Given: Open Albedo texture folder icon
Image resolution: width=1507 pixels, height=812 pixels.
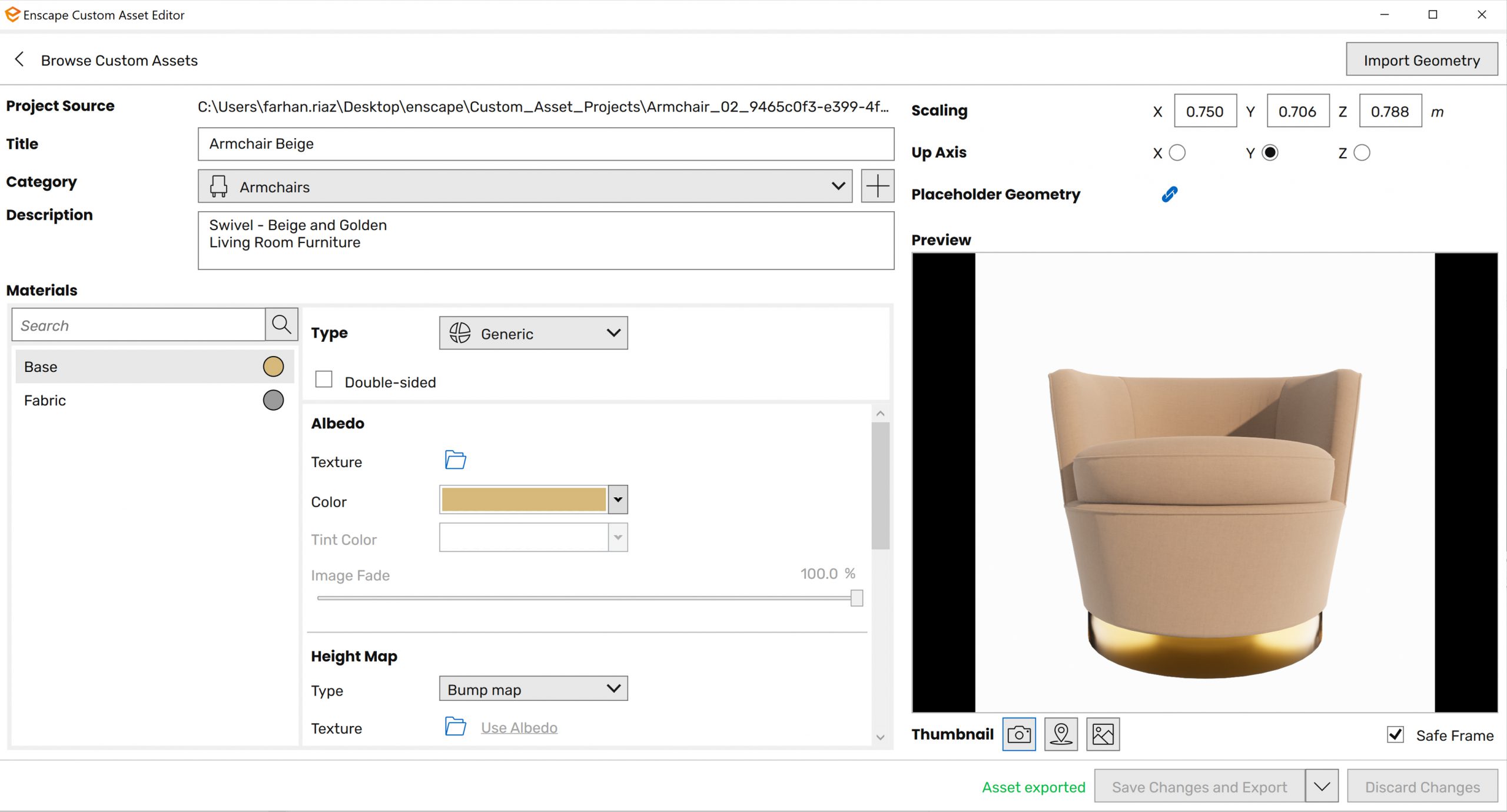Looking at the screenshot, I should coord(455,460).
